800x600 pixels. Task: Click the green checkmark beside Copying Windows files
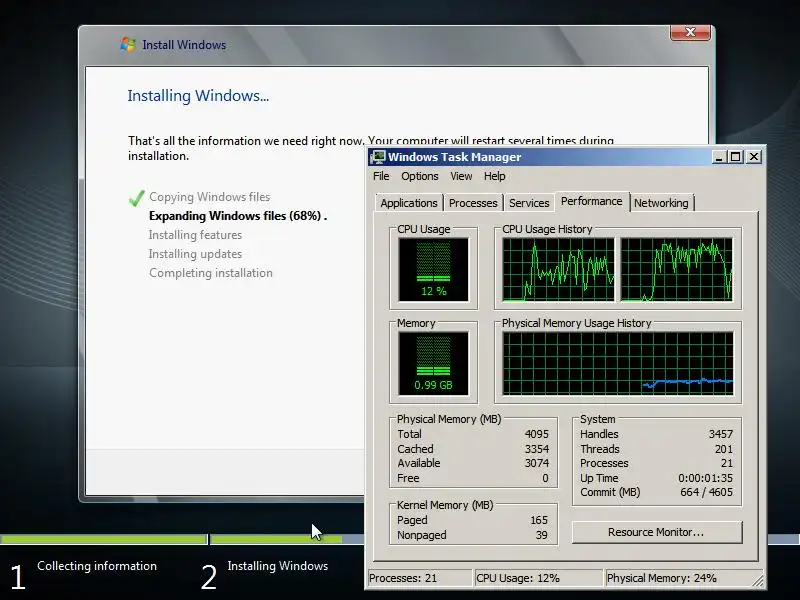tap(136, 198)
